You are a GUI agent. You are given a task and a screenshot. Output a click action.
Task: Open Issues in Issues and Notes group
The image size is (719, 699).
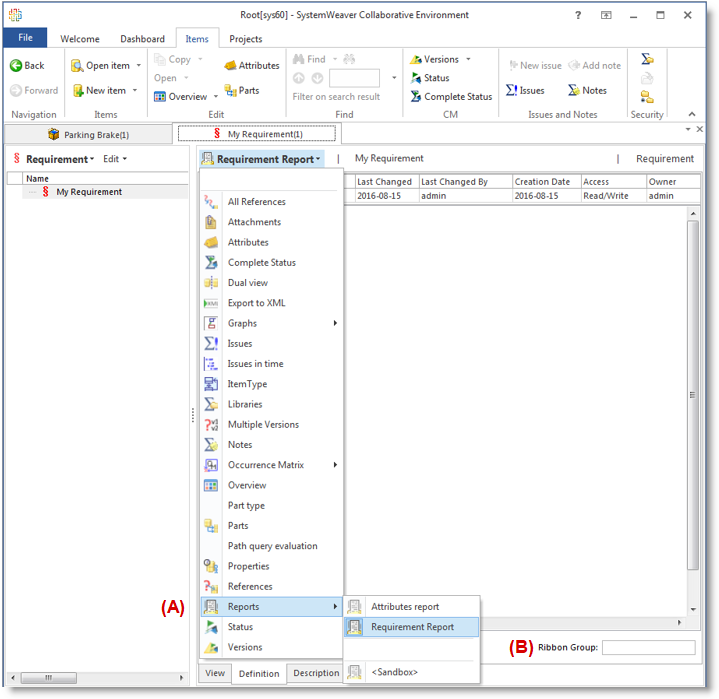tap(525, 90)
